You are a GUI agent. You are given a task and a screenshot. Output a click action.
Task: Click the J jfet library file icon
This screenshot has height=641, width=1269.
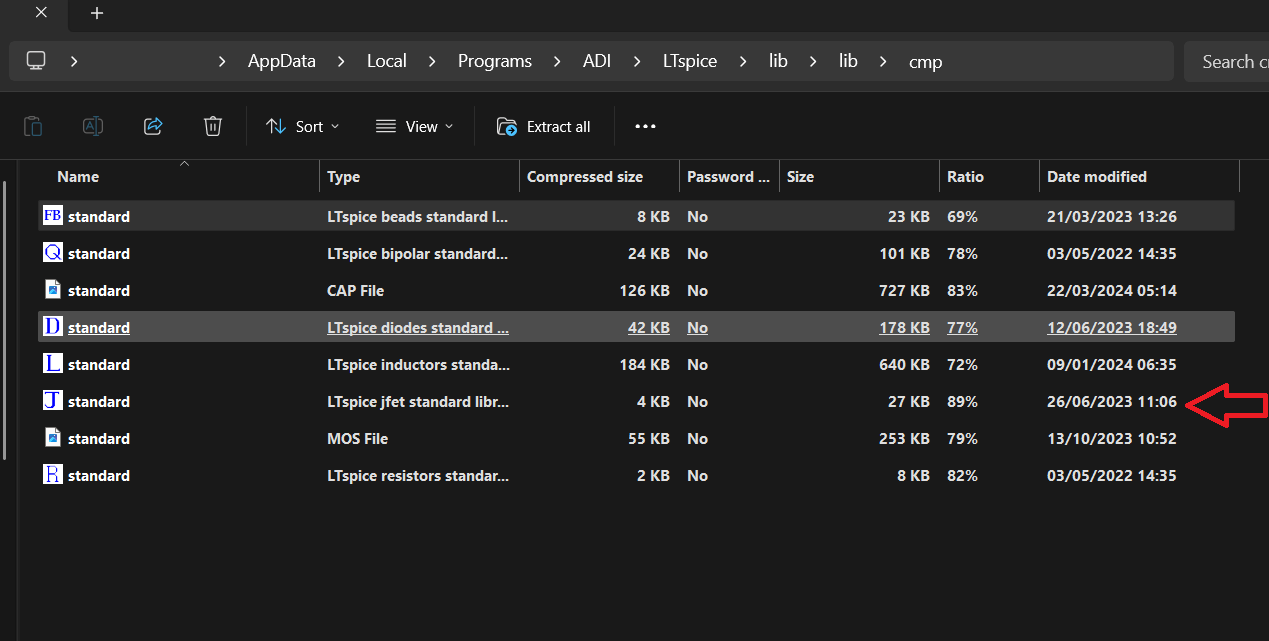pyautogui.click(x=53, y=401)
